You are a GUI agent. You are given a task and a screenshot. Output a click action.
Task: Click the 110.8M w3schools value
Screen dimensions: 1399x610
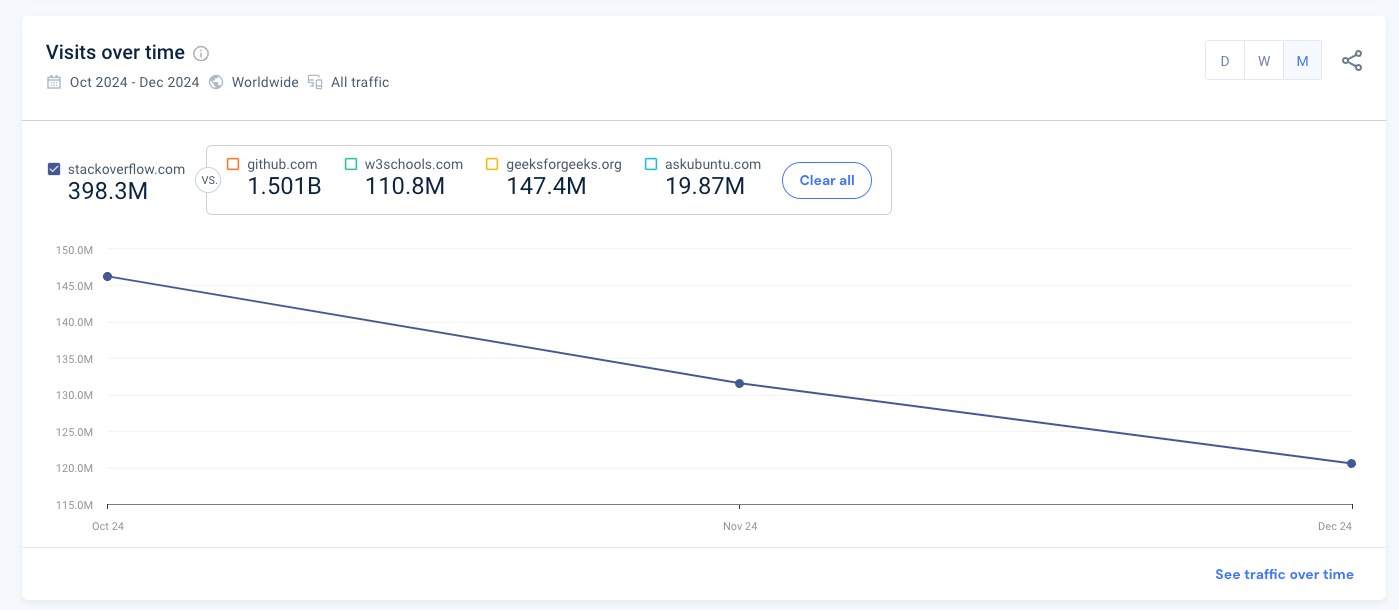point(405,186)
